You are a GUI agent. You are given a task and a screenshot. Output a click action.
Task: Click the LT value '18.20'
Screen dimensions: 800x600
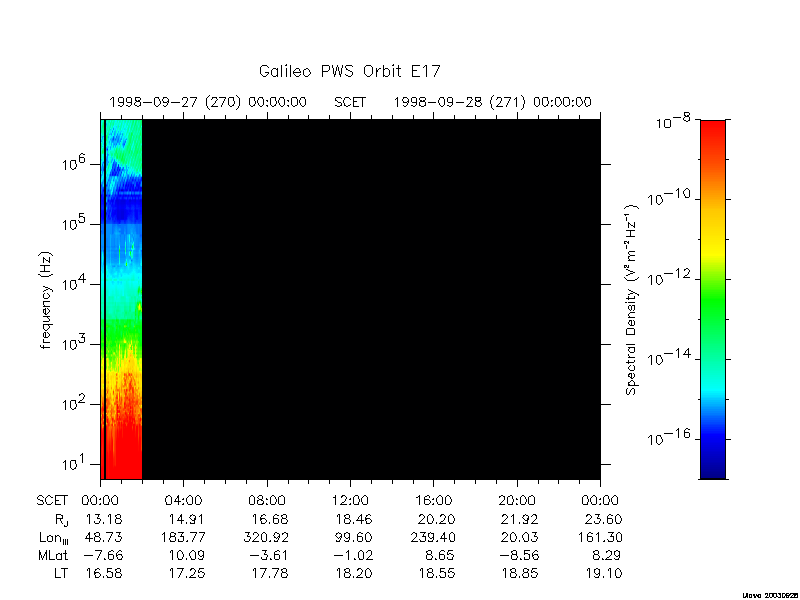point(354,574)
